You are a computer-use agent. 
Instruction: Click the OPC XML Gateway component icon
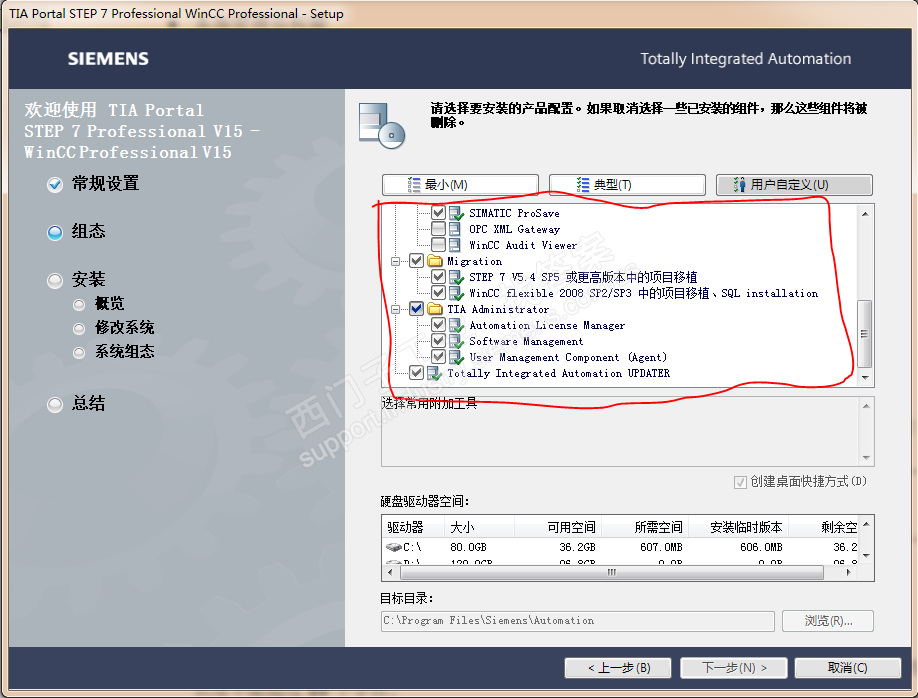pos(455,229)
